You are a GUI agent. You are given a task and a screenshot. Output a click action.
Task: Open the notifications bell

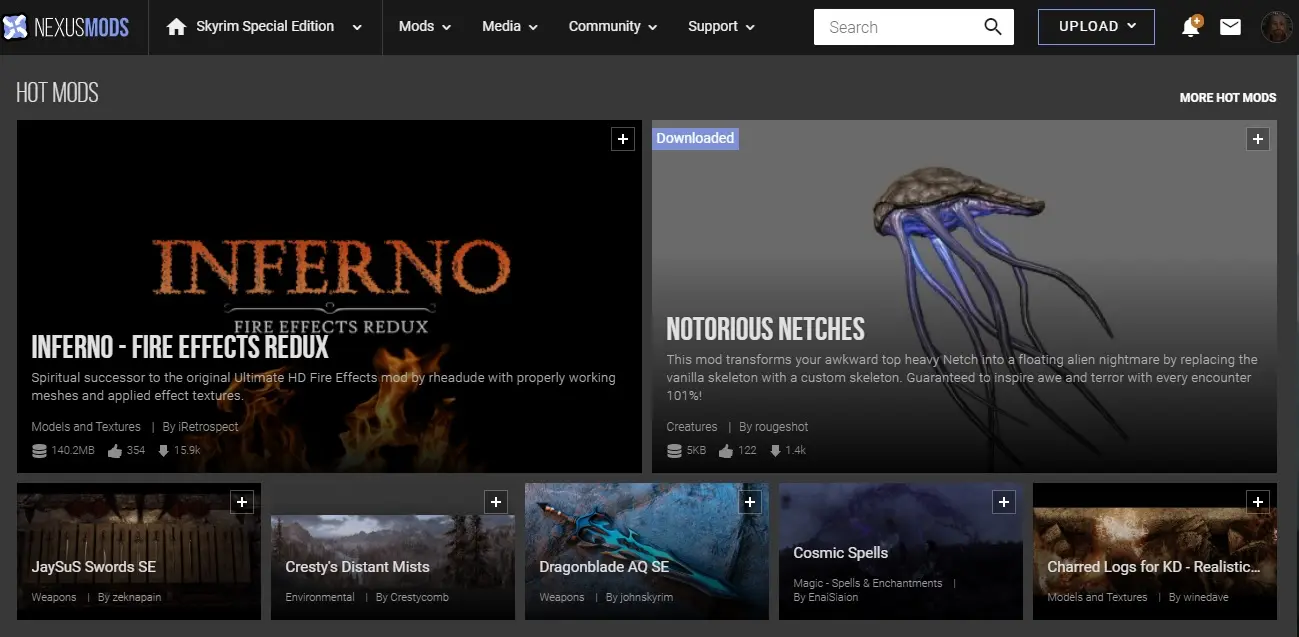tap(1191, 27)
